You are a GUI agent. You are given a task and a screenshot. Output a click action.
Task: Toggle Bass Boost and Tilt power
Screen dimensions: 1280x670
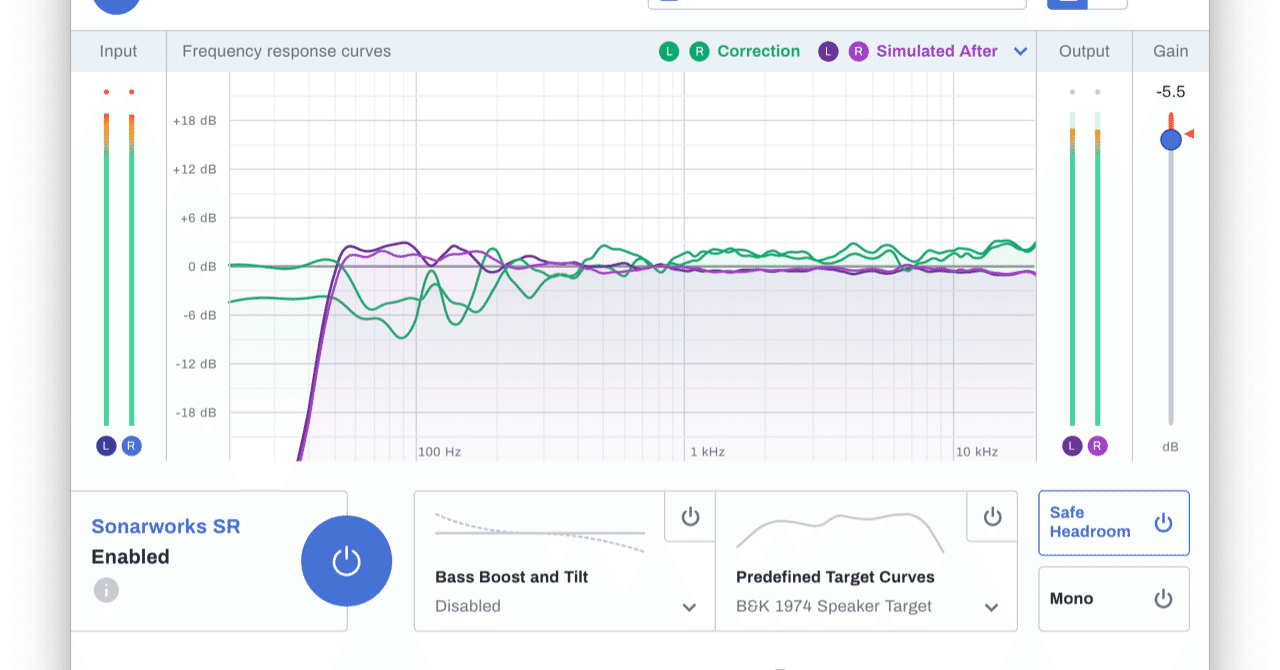pos(690,516)
